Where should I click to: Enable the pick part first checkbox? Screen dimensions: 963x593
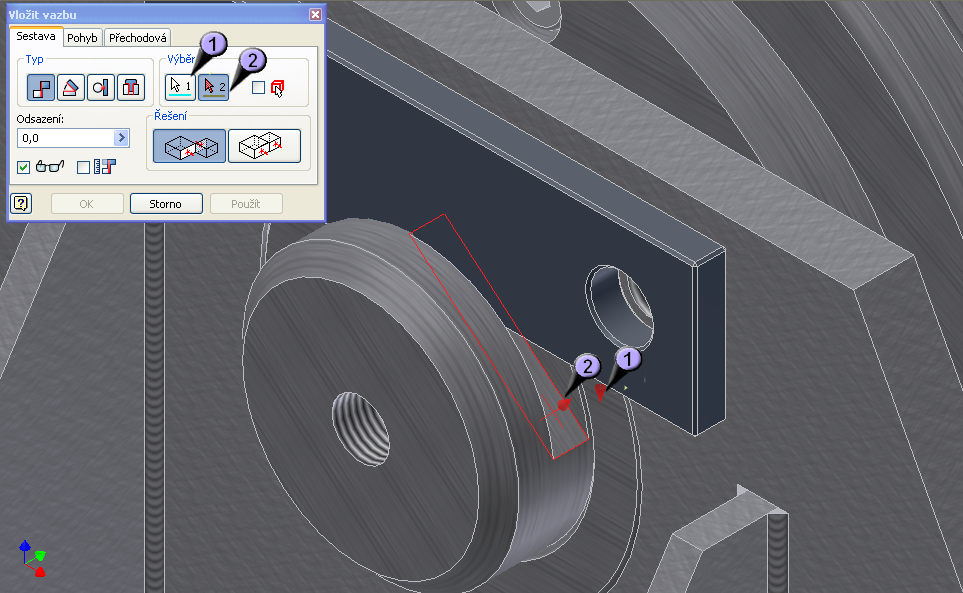click(x=259, y=88)
